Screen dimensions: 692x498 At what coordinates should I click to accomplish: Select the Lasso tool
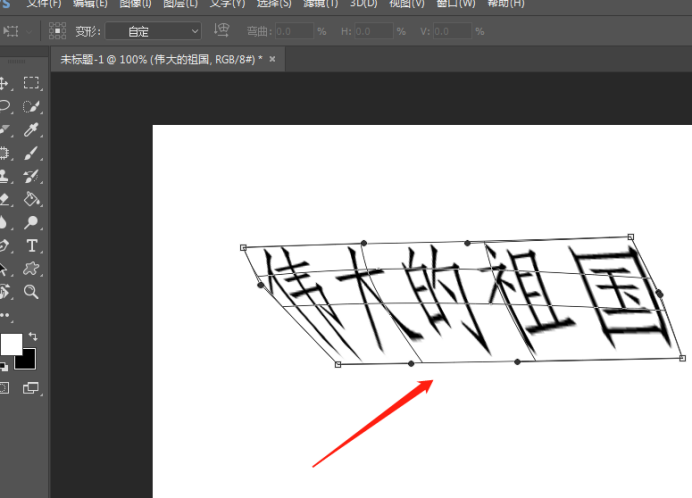(4, 106)
